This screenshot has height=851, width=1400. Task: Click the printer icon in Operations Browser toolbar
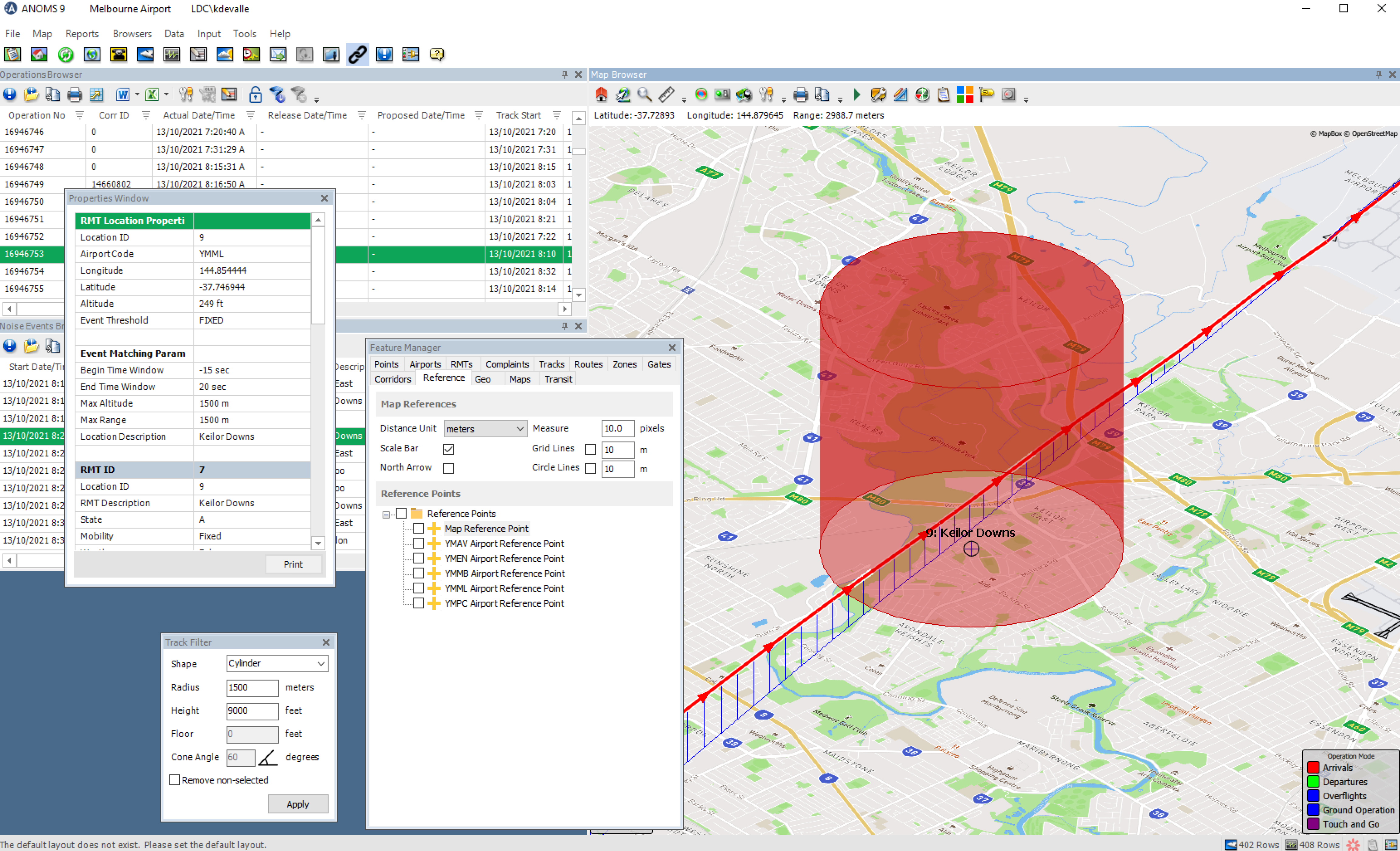[x=74, y=95]
